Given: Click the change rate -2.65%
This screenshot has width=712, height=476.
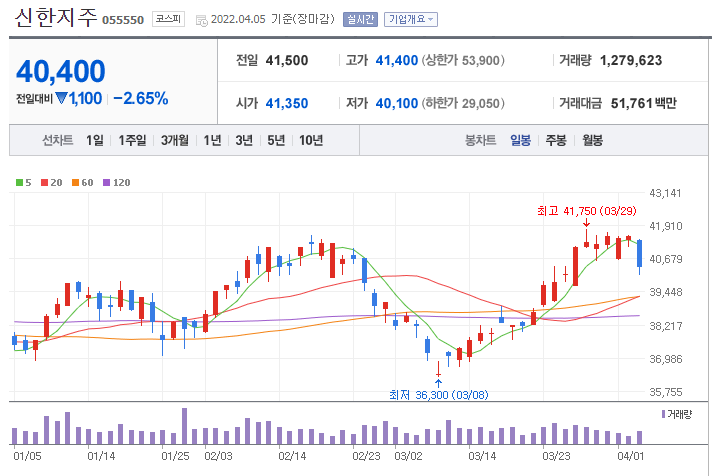Looking at the screenshot, I should (x=141, y=98).
